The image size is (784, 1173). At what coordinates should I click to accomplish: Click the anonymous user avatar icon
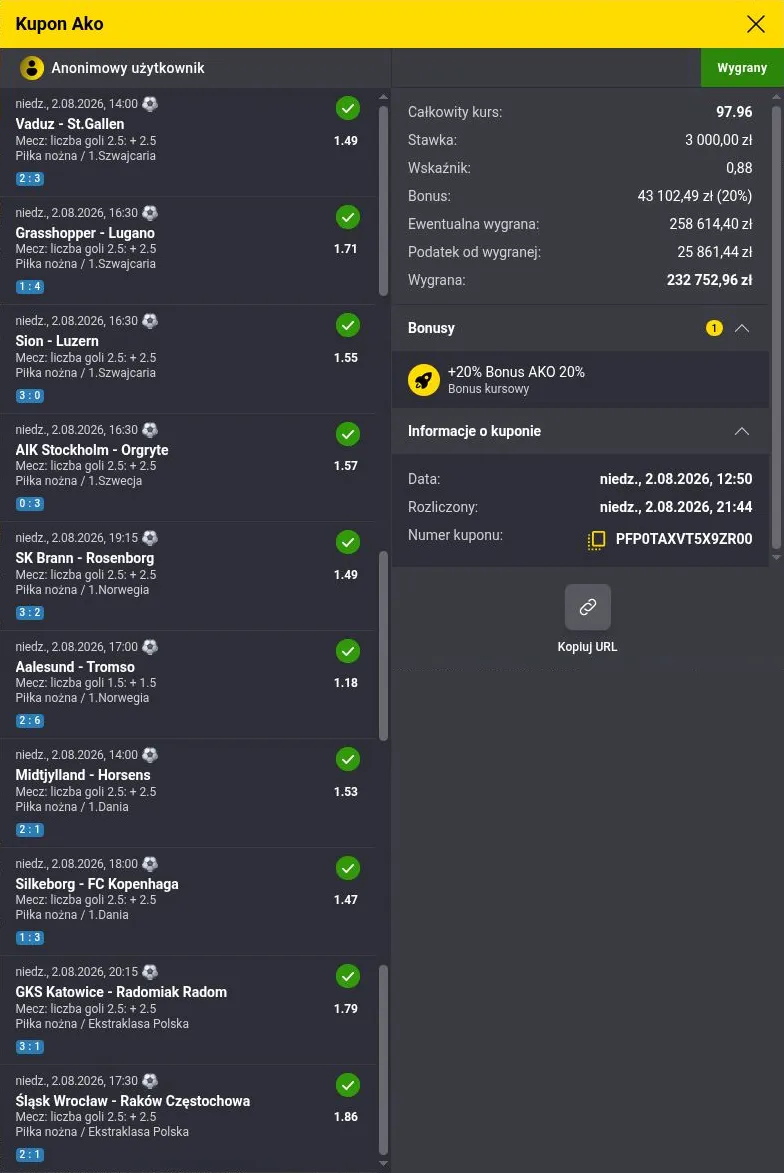pos(31,68)
